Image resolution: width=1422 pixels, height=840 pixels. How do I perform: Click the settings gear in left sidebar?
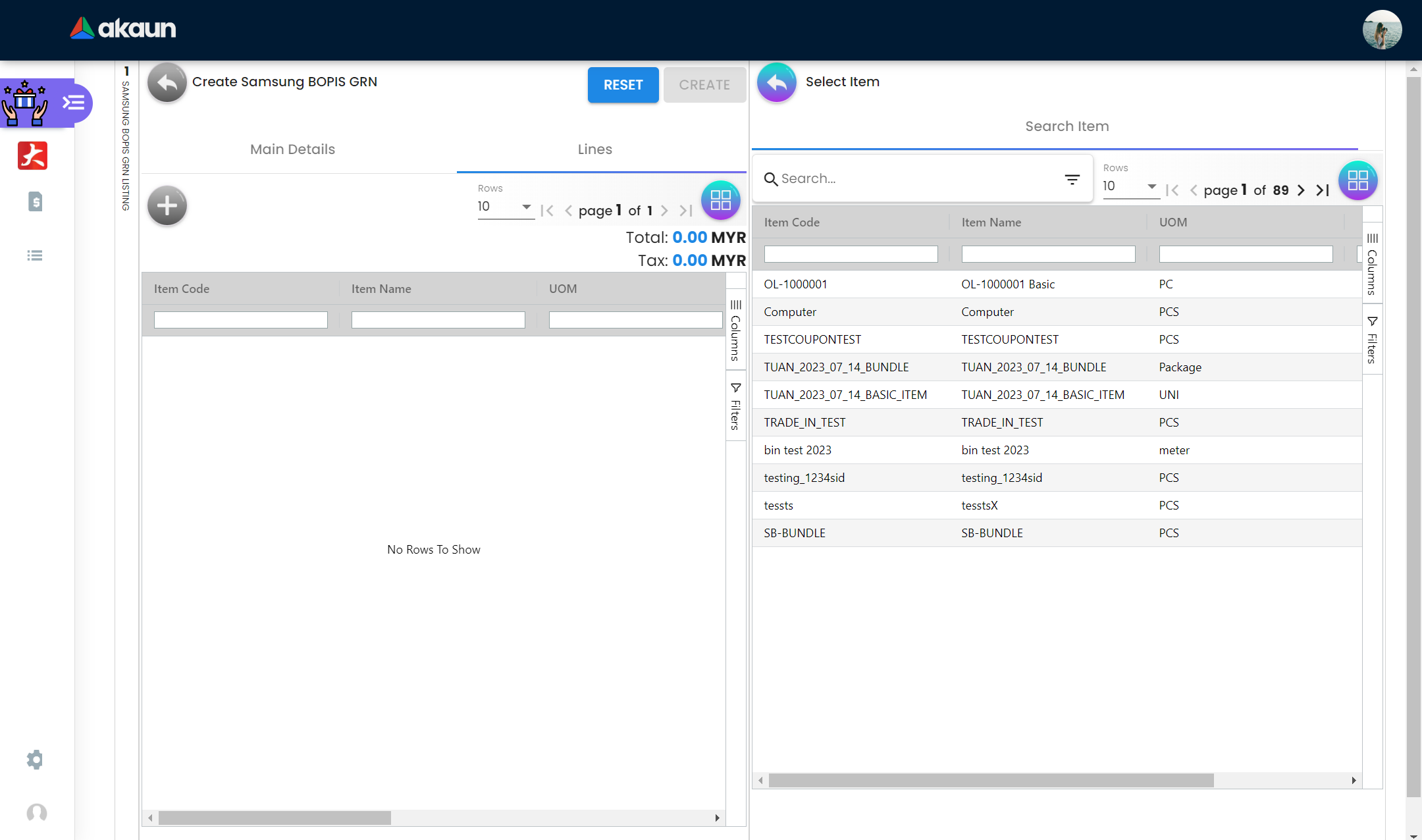(x=35, y=760)
